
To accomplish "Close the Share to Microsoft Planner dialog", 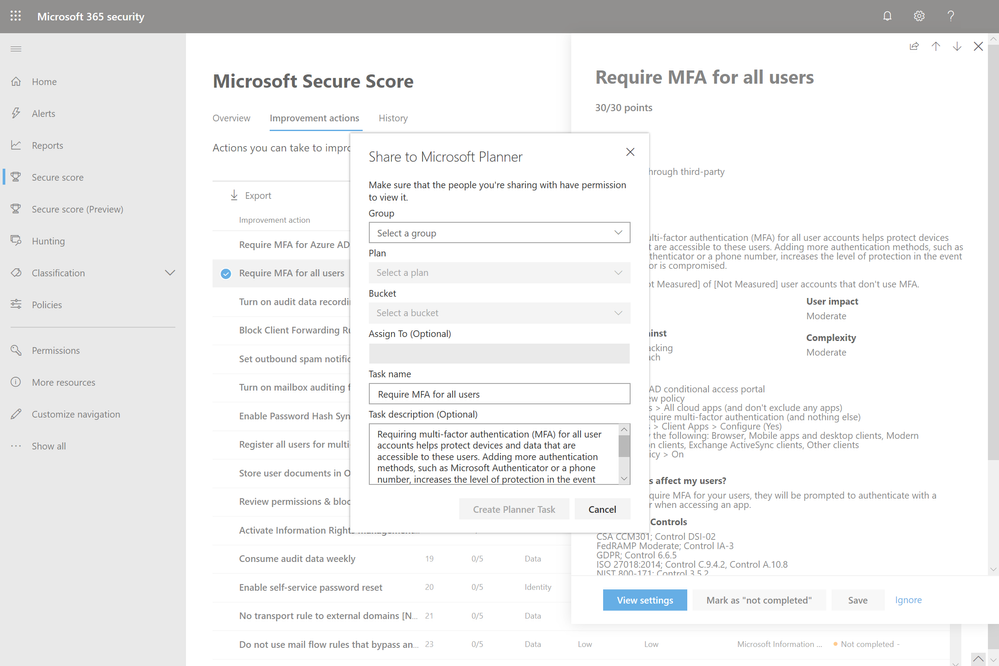I will 630,152.
